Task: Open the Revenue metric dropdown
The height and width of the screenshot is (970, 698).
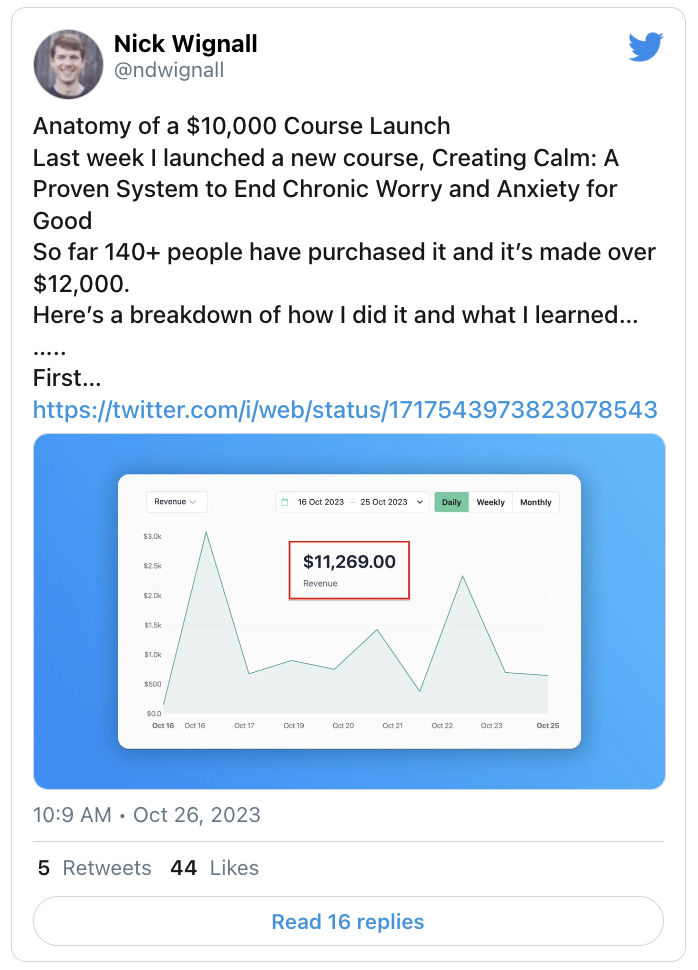Action: [x=176, y=502]
